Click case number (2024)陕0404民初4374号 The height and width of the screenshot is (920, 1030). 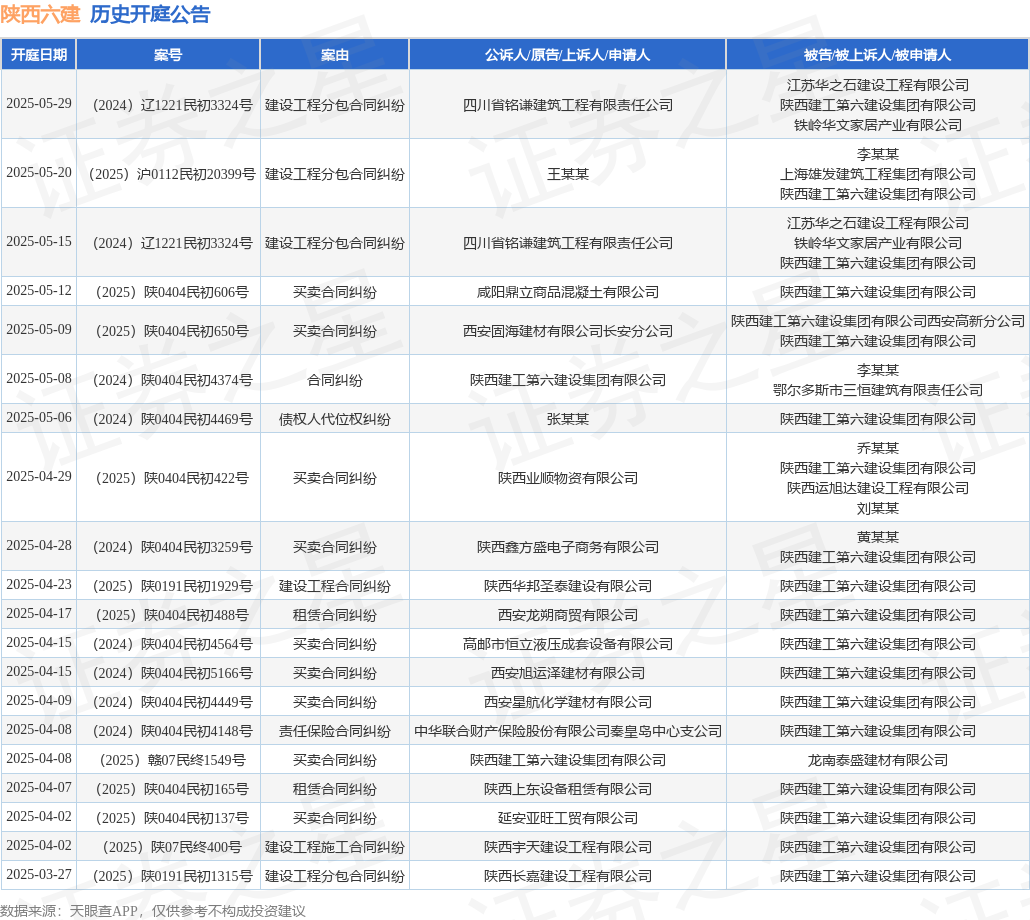tap(171, 380)
